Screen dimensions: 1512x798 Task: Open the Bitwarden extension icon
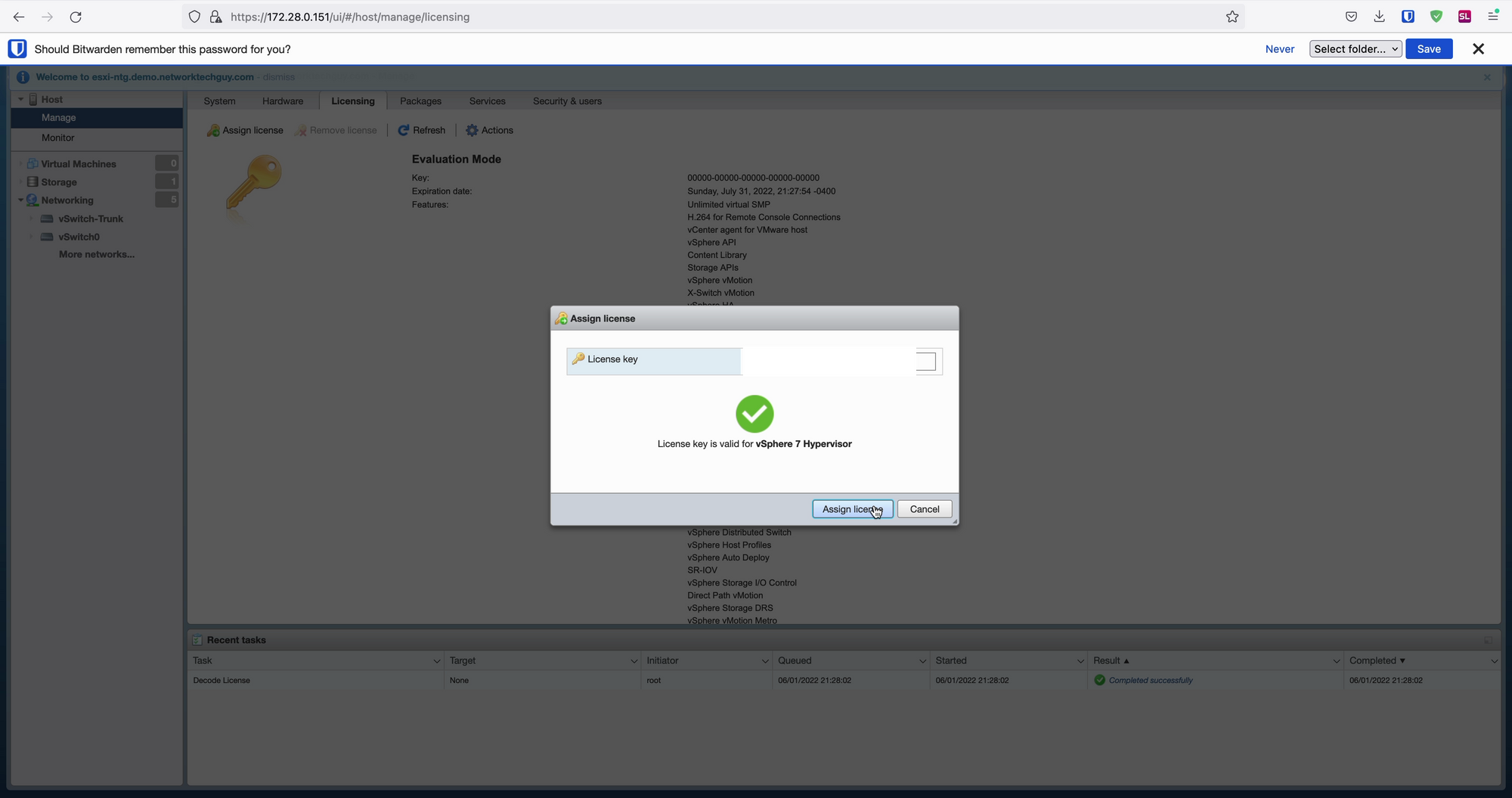pos(1408,17)
